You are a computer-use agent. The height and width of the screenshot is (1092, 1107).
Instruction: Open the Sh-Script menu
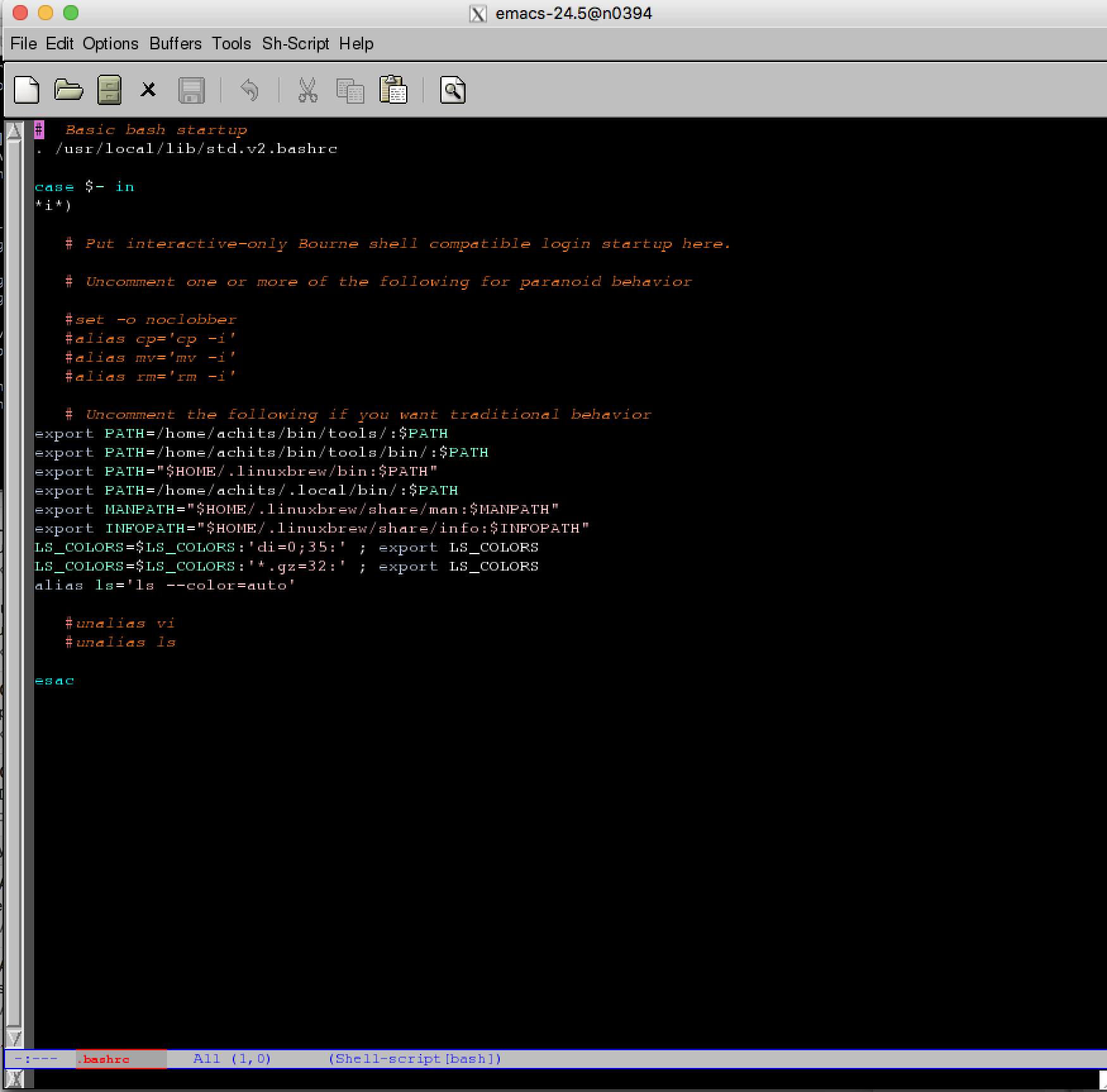pyautogui.click(x=295, y=44)
